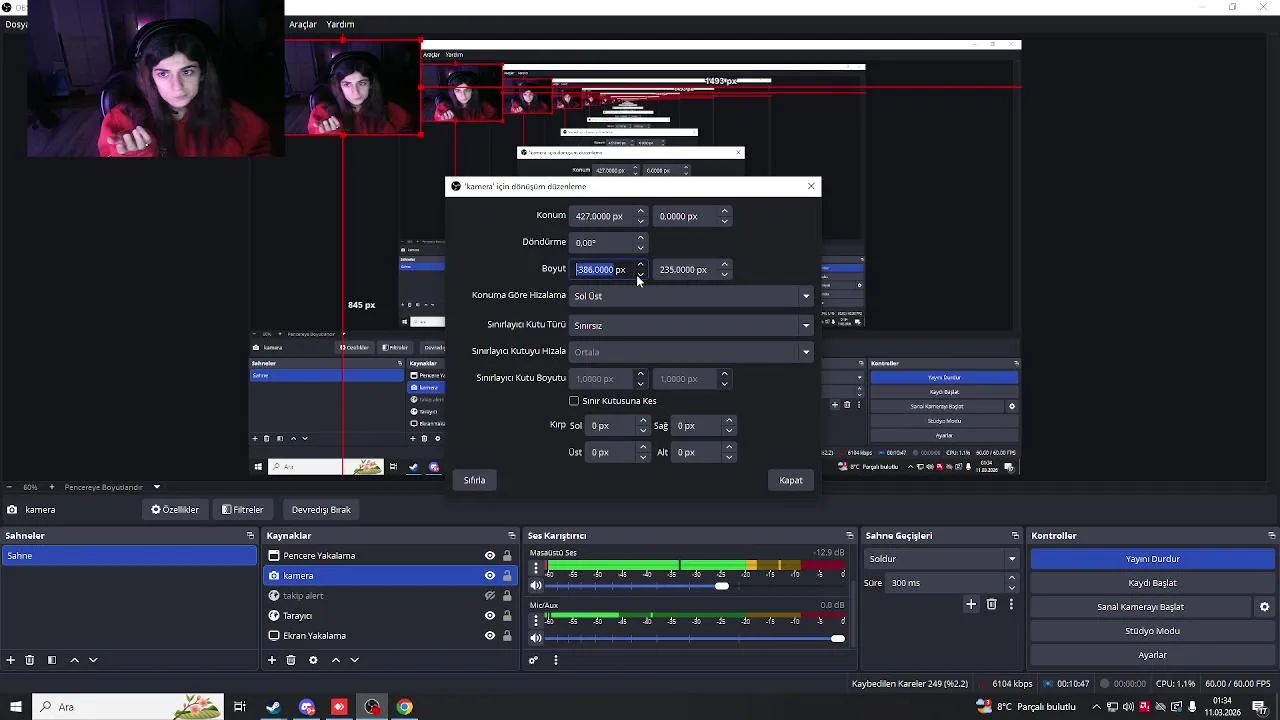Click Sıfırla button in transform dialog
Image resolution: width=1280 pixels, height=720 pixels.
(474, 480)
